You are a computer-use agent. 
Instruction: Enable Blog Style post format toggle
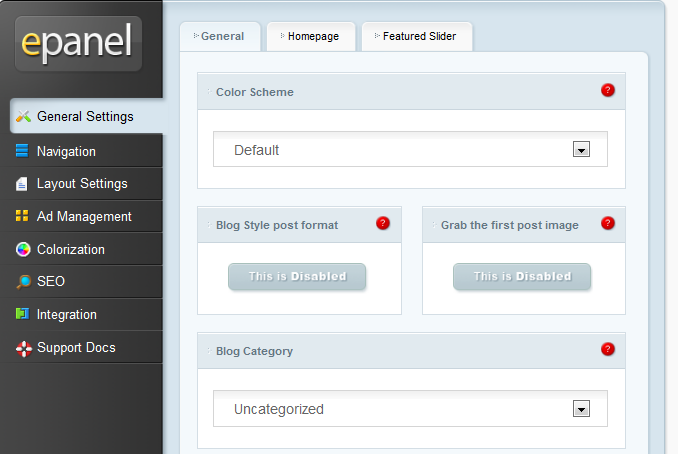pos(297,276)
